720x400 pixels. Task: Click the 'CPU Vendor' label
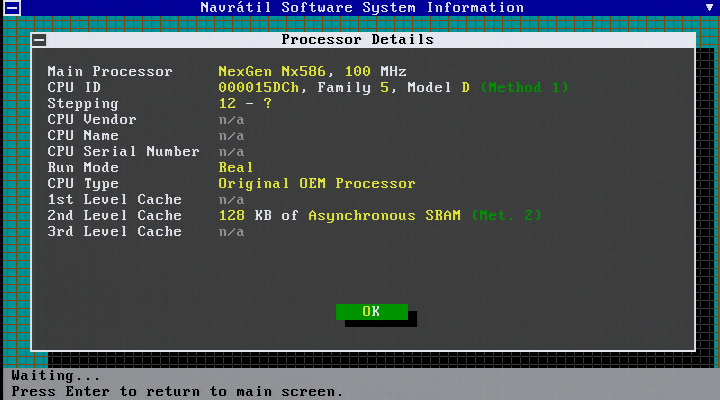[92, 120]
